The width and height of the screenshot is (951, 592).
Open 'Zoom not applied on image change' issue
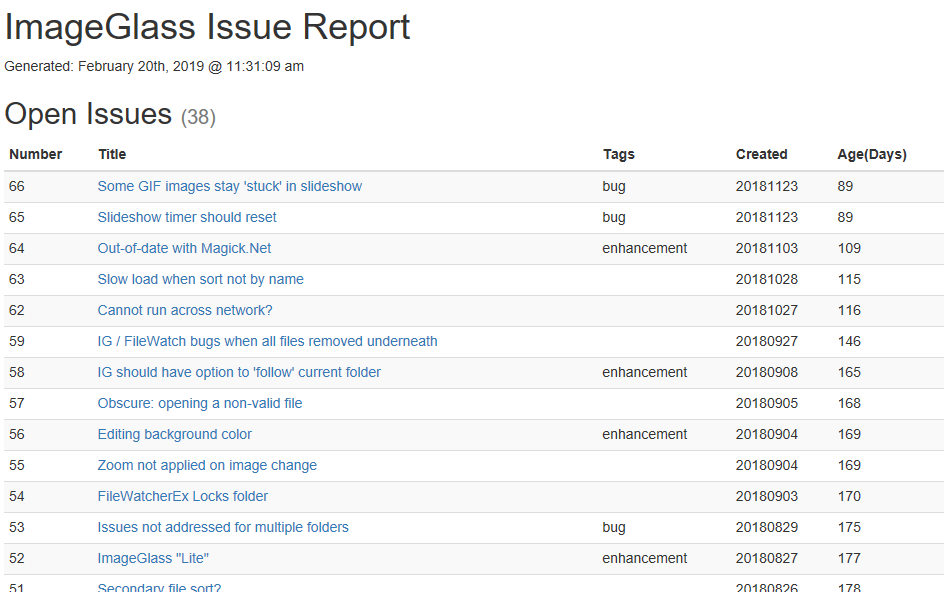tap(207, 465)
